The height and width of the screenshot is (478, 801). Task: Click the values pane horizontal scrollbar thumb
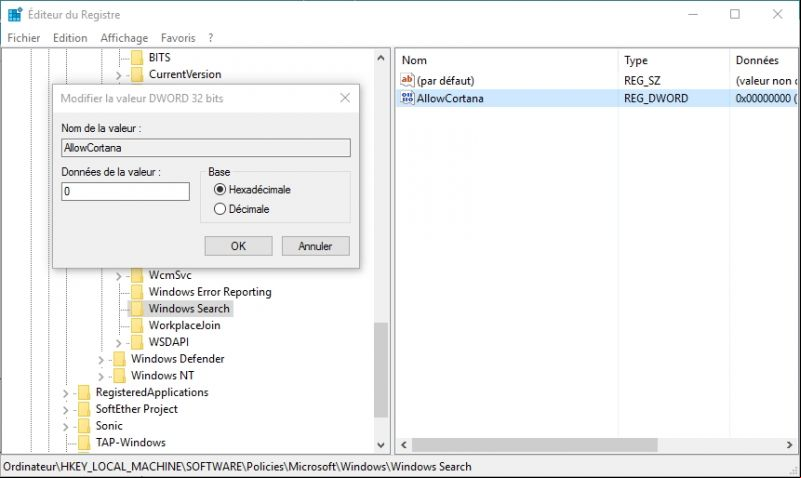click(x=535, y=445)
